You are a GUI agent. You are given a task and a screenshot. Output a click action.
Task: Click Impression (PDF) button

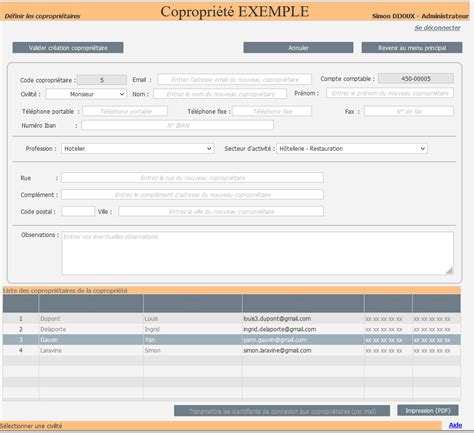click(x=428, y=410)
